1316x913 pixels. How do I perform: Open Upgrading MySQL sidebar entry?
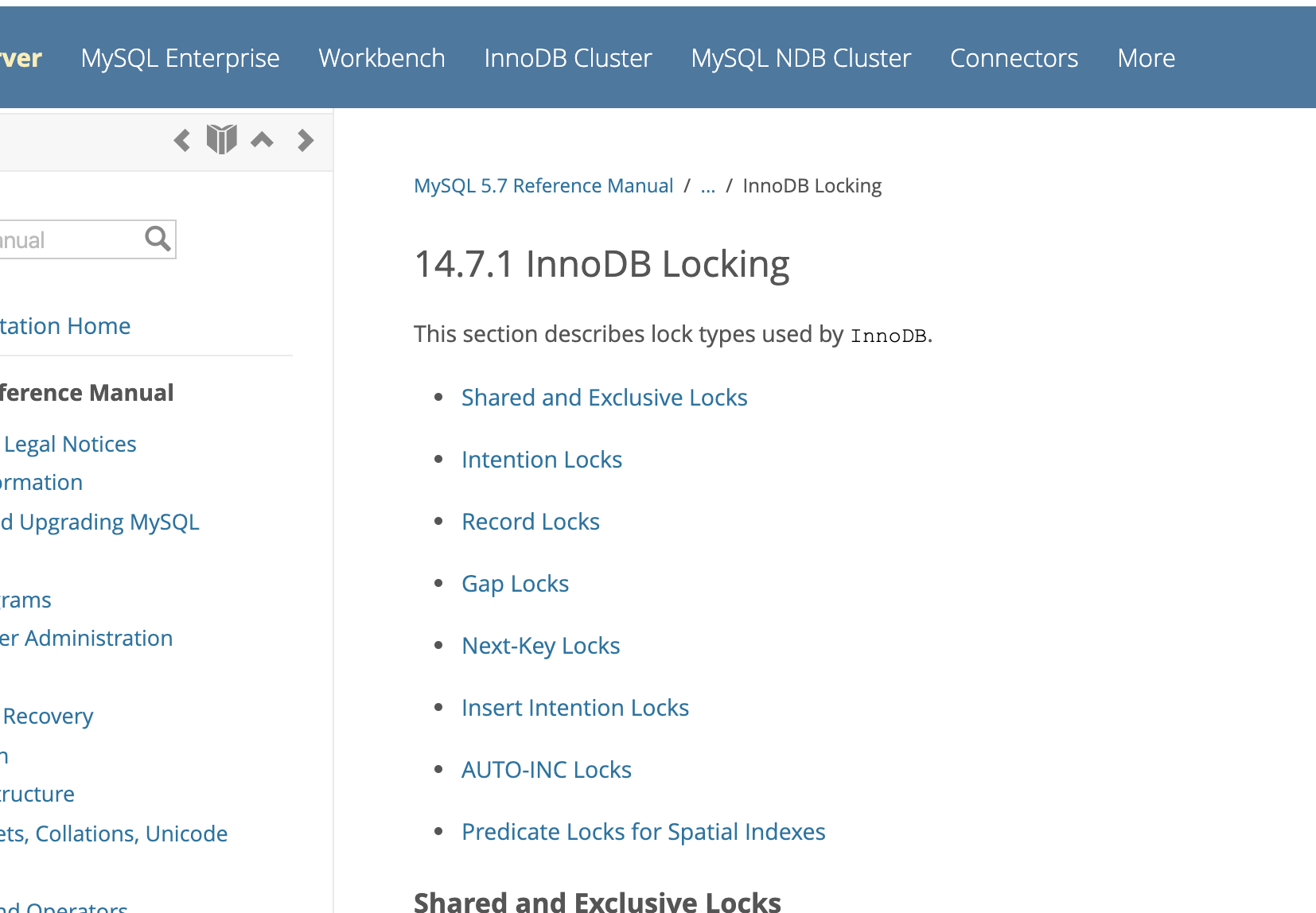click(99, 523)
